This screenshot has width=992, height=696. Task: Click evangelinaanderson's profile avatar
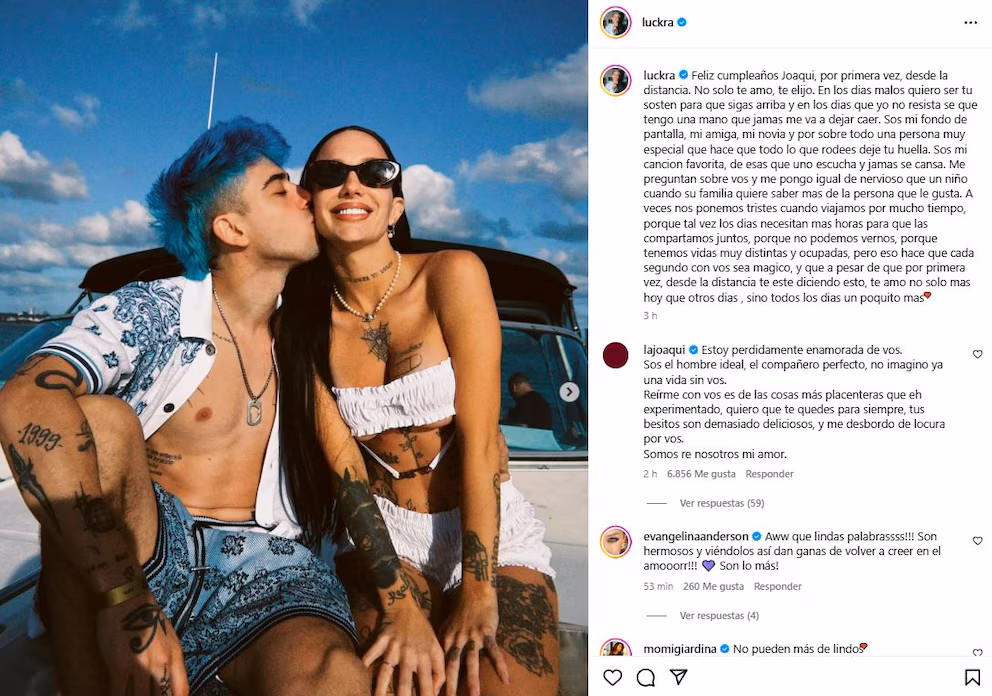616,542
